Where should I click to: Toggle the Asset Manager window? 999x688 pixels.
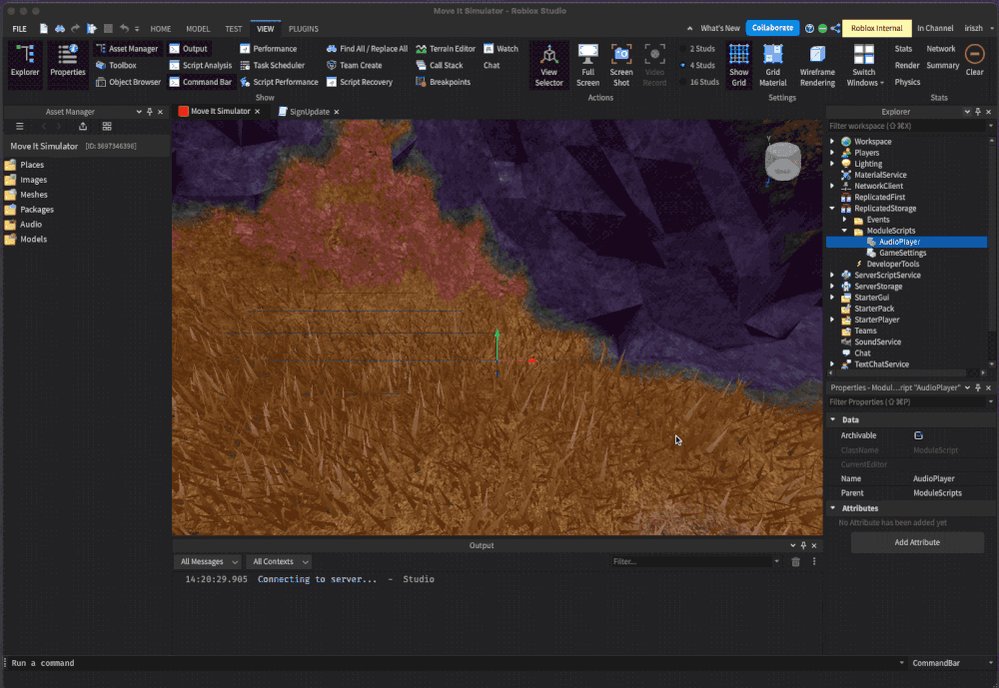[x=127, y=48]
